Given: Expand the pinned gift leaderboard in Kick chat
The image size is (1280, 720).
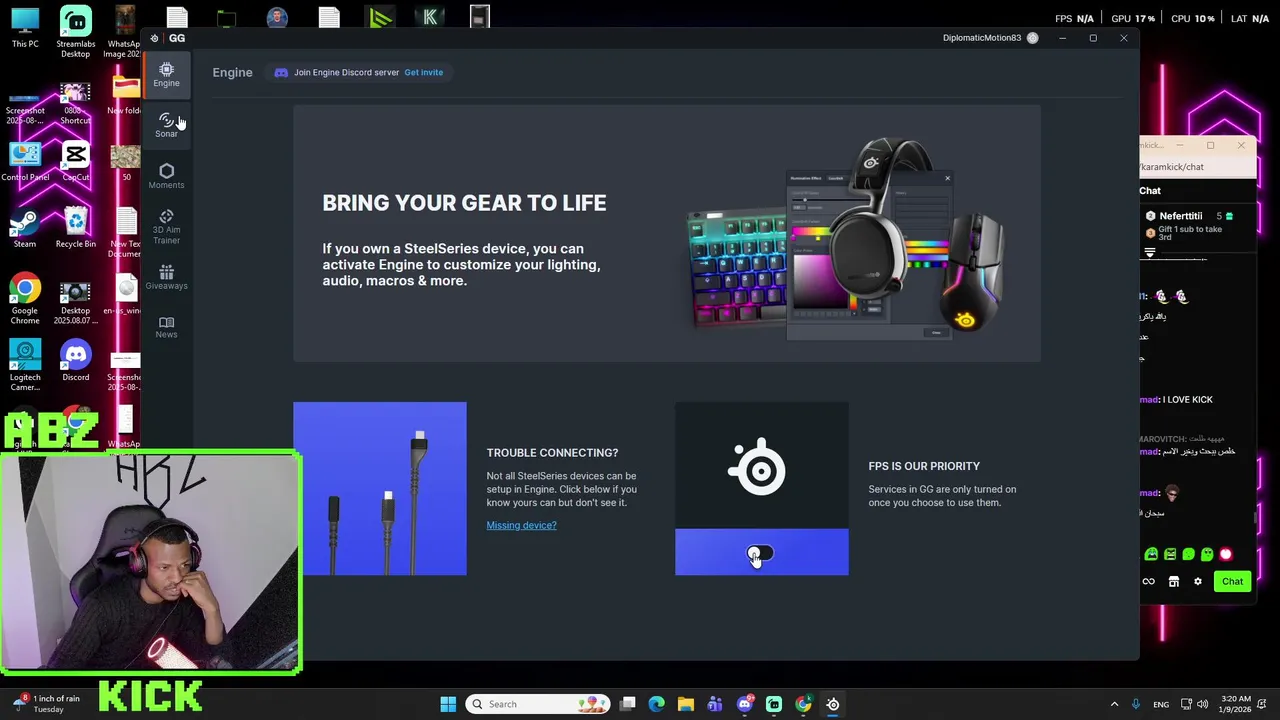Looking at the screenshot, I should point(1149,253).
